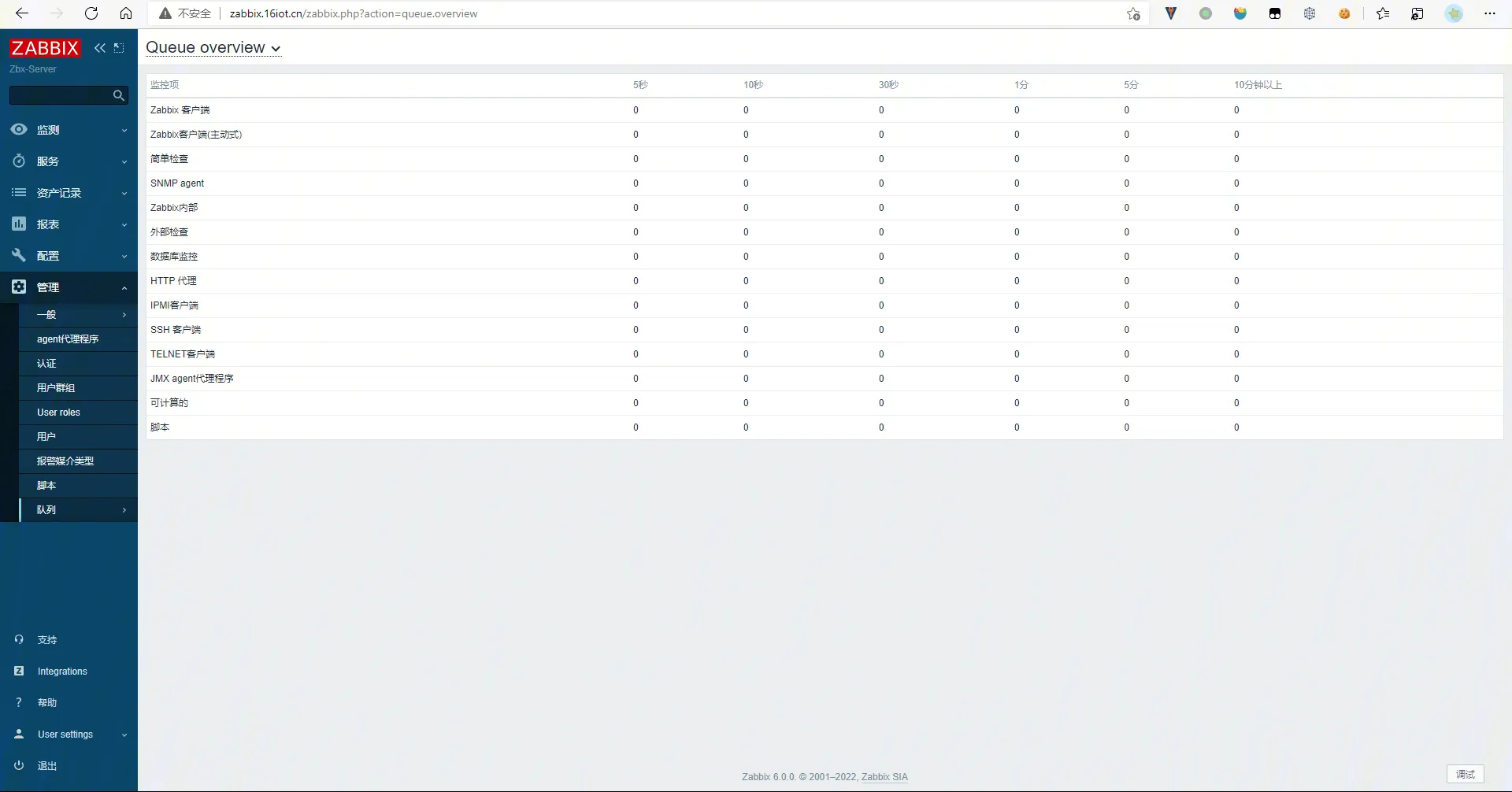This screenshot has height=792, width=1512.
Task: Click the browser home icon
Action: 126,13
